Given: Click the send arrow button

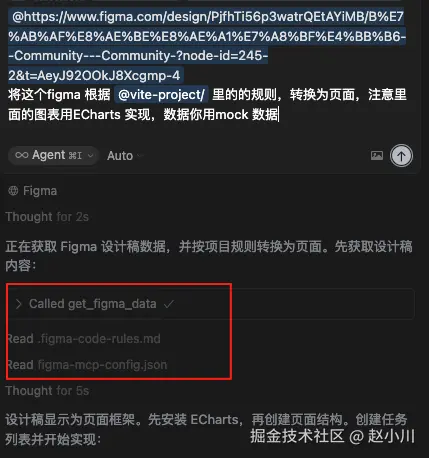Looking at the screenshot, I should coord(401,155).
